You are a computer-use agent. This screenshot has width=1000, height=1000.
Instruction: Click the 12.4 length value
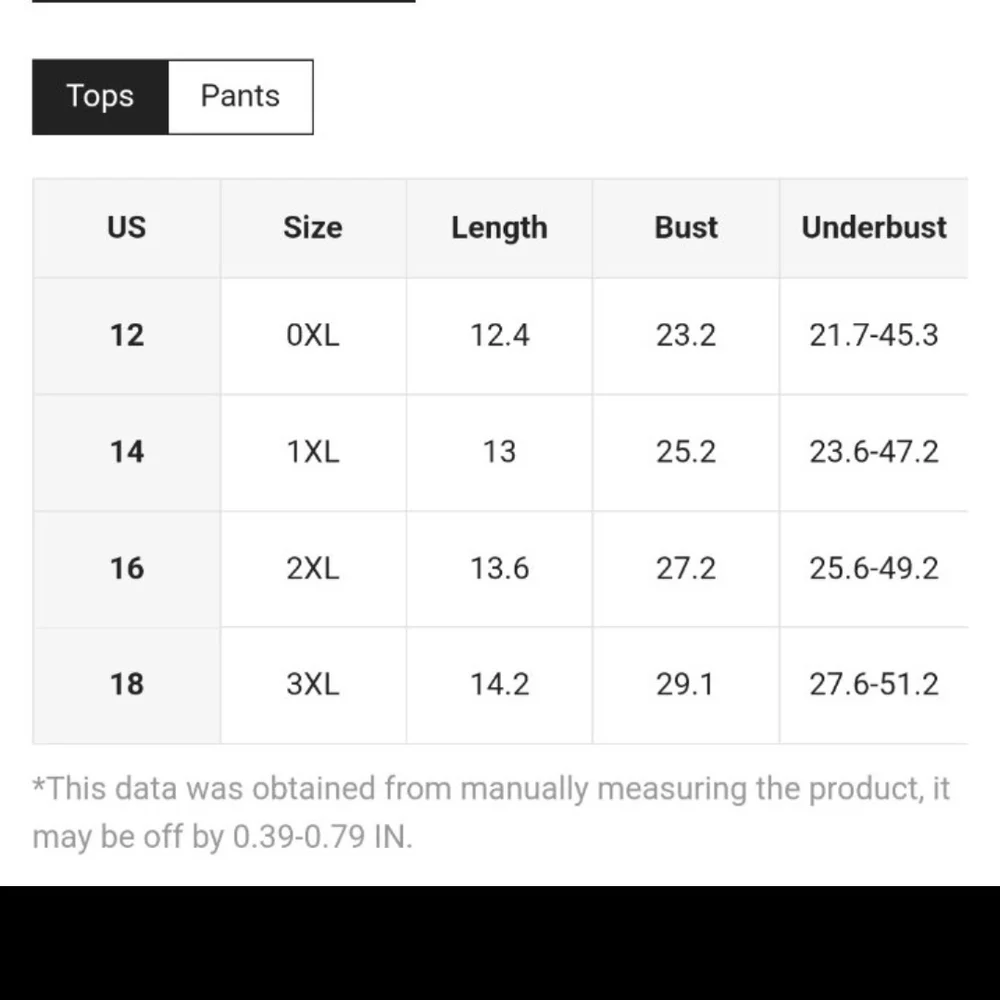499,335
